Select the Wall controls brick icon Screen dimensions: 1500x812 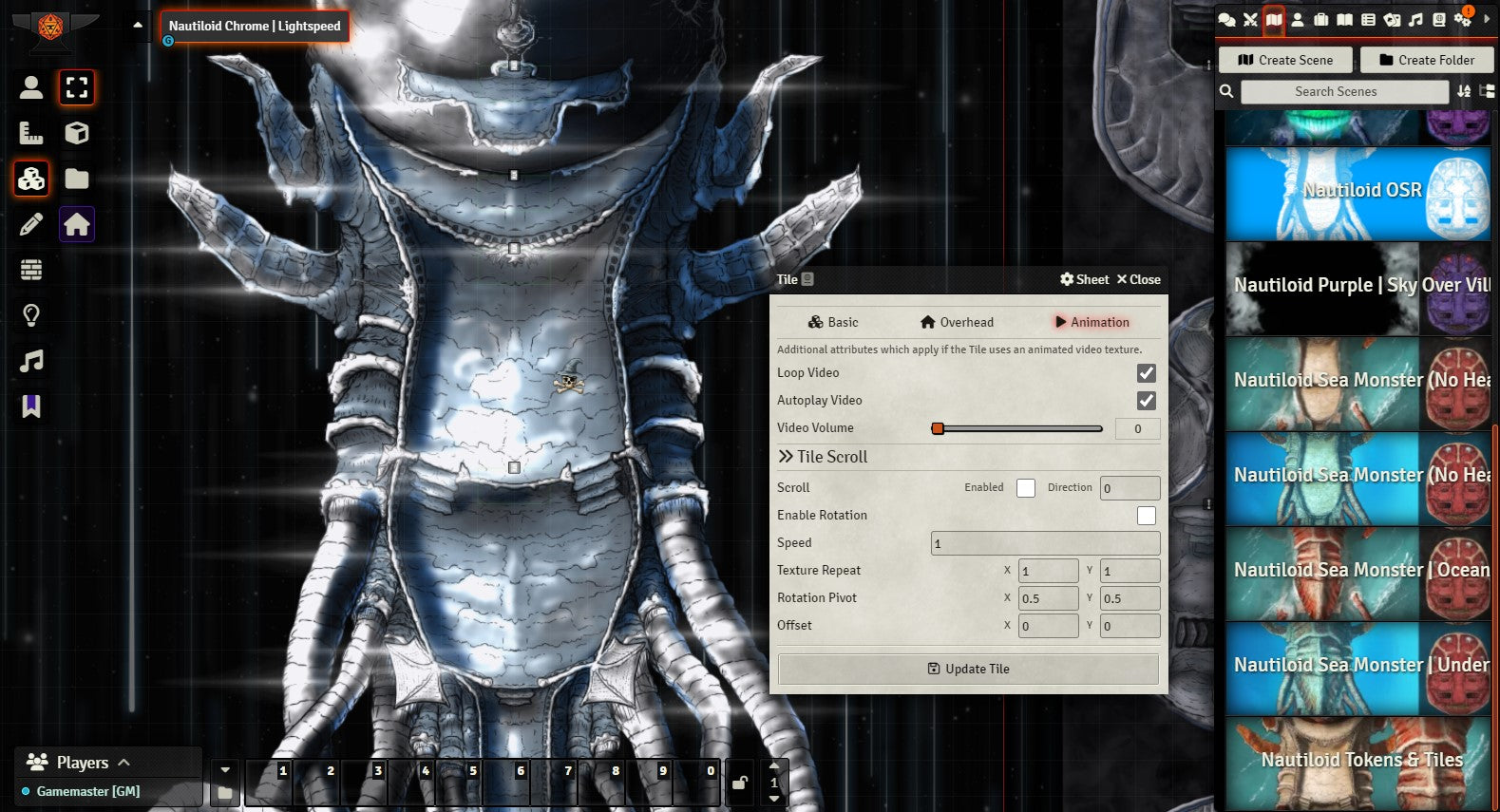31,270
